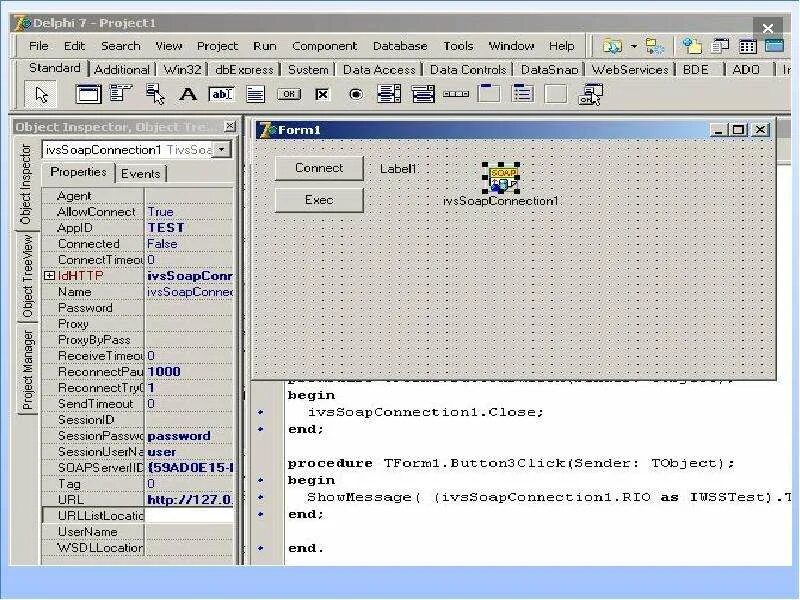
Task: Open the Edit menu
Action: (x=74, y=46)
